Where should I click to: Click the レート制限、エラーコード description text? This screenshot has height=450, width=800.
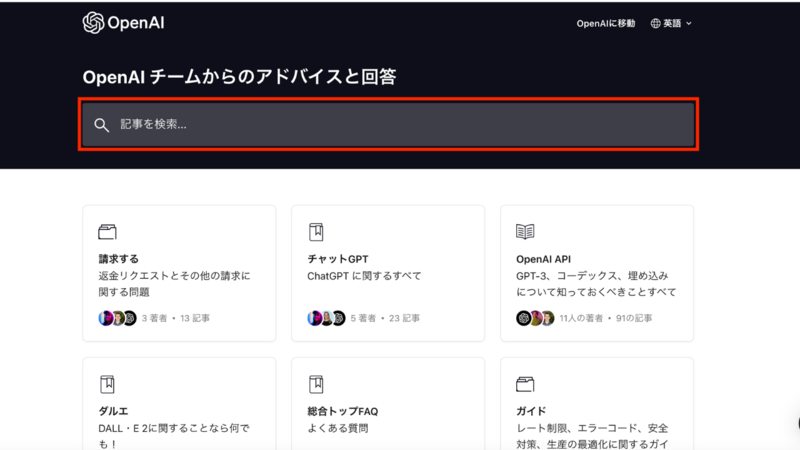pyautogui.click(x=592, y=436)
